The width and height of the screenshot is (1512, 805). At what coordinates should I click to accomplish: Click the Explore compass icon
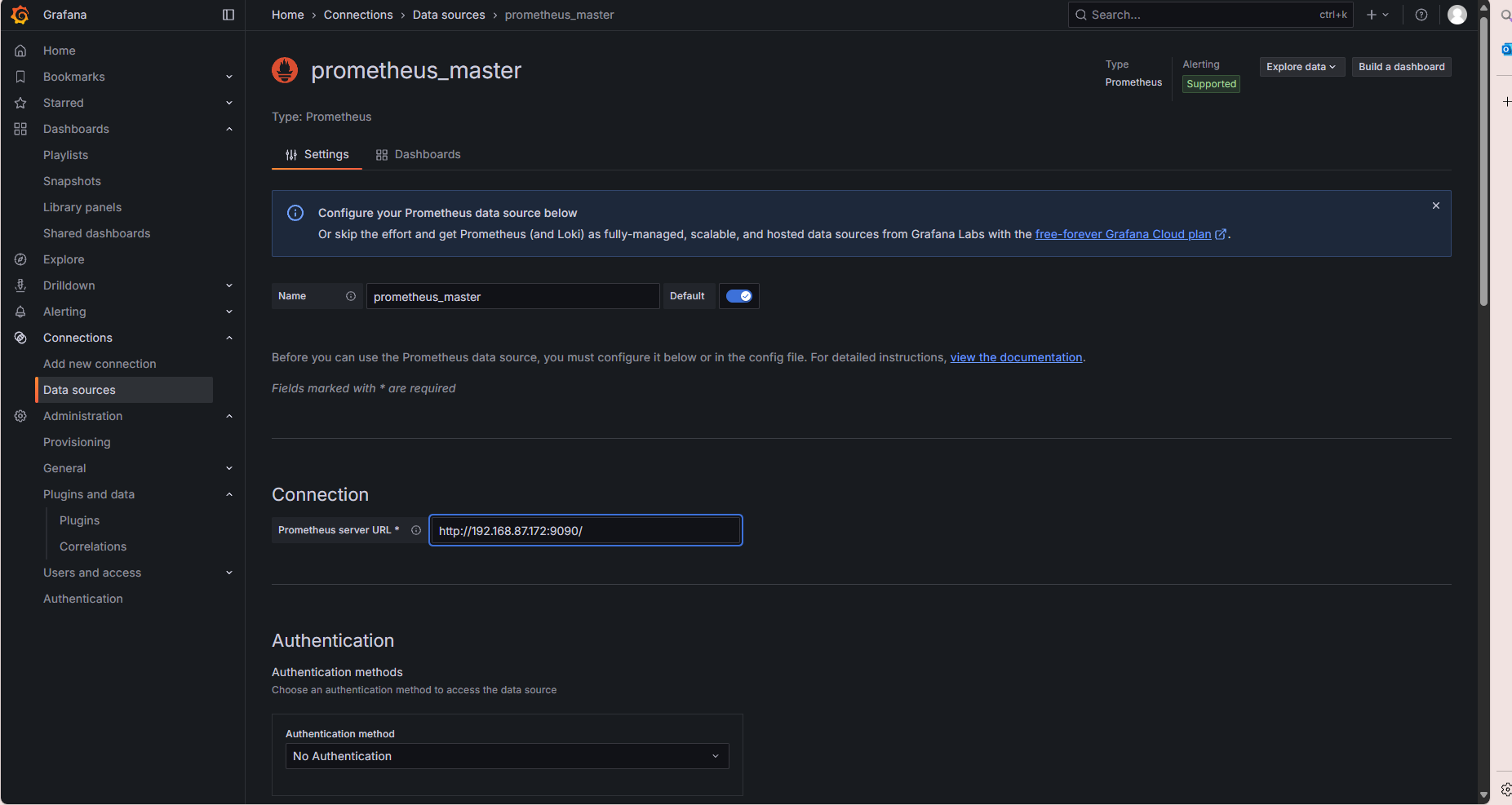pos(20,259)
